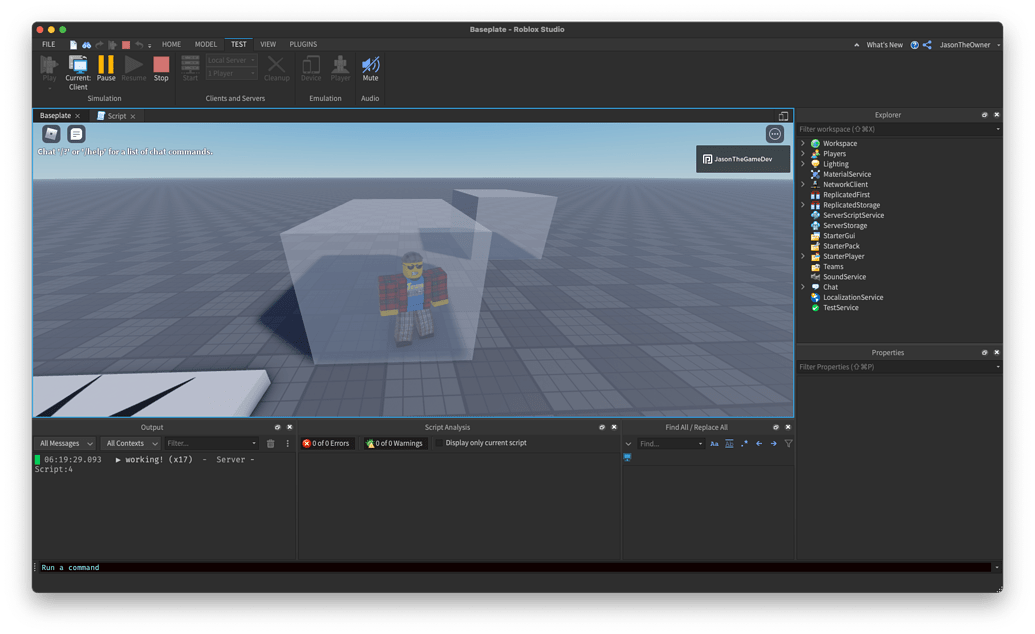Pause the running simulation

click(106, 67)
